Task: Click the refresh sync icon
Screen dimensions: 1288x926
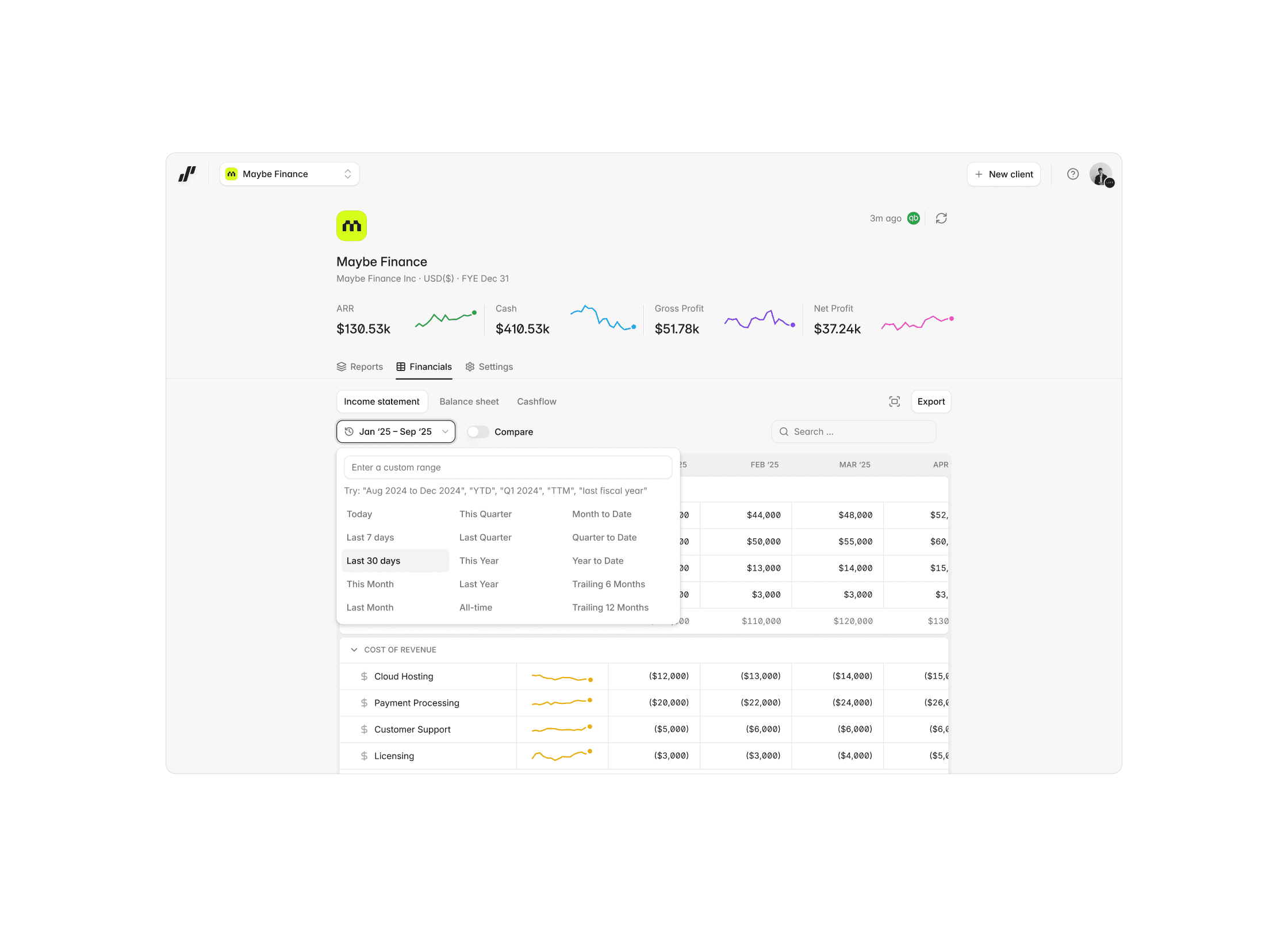Action: point(941,219)
